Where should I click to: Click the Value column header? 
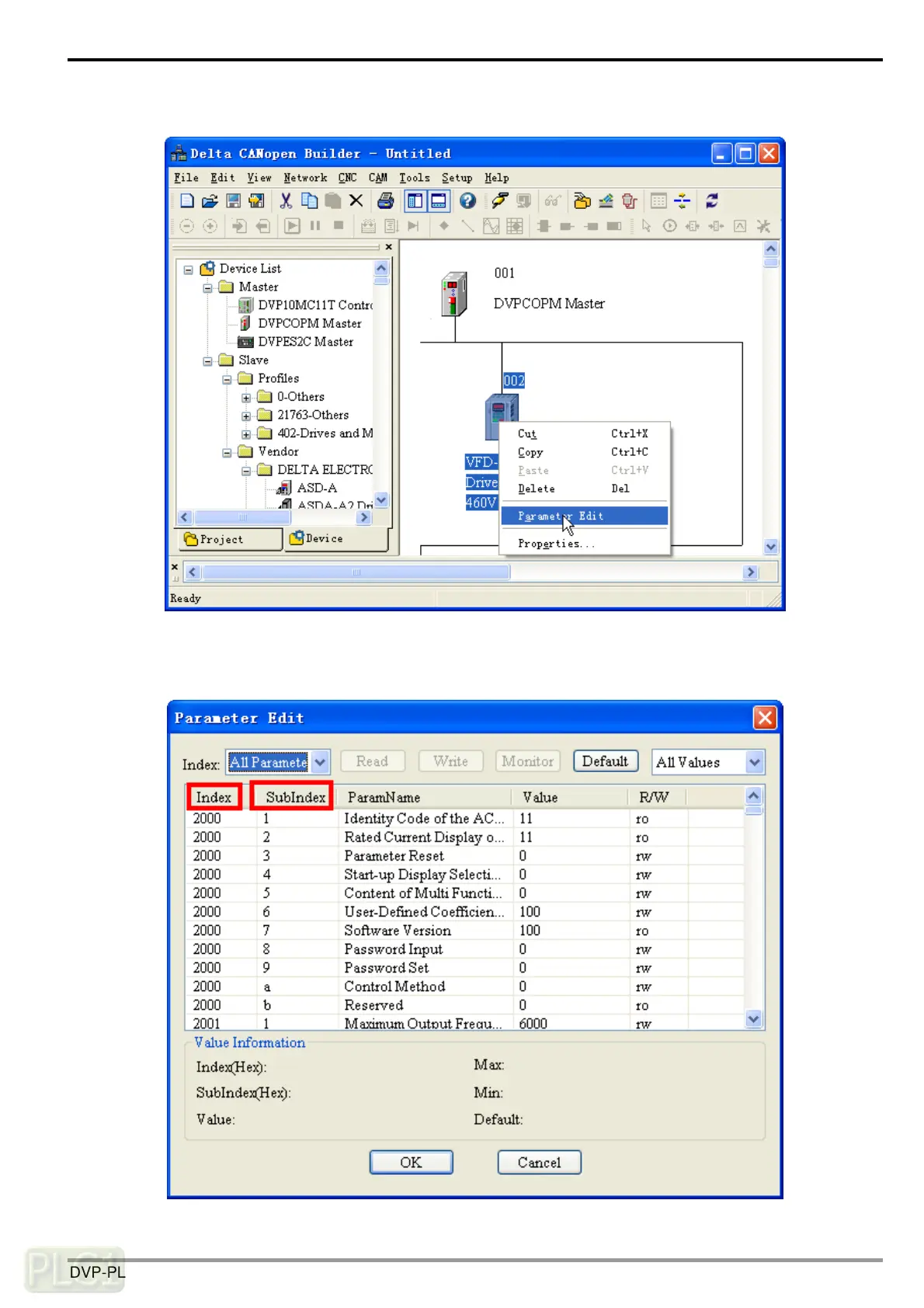[569, 798]
